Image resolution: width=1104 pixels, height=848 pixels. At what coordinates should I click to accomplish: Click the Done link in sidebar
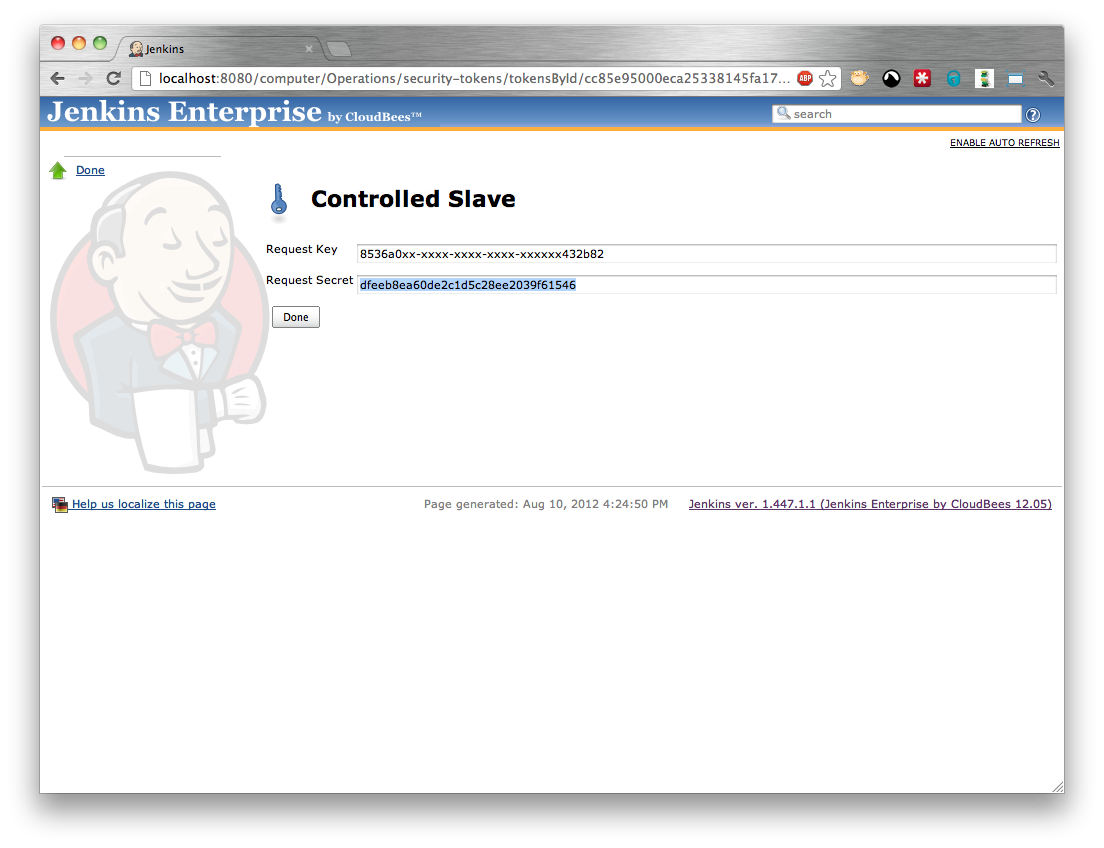tap(90, 170)
